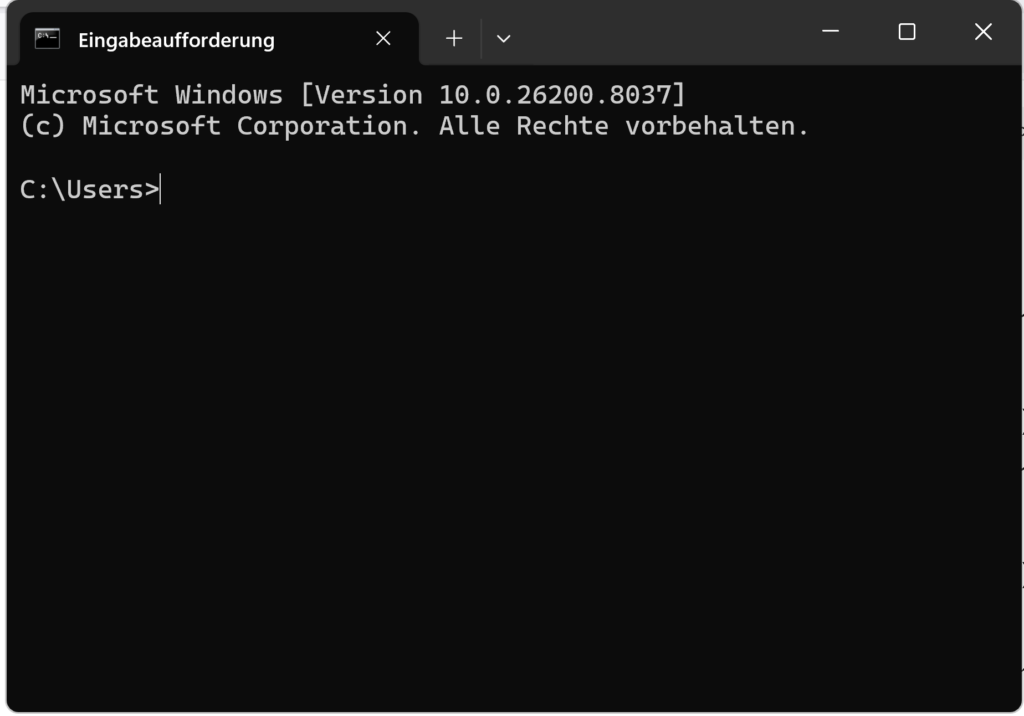Click the "[Version" label in the header line

pyautogui.click(x=361, y=95)
